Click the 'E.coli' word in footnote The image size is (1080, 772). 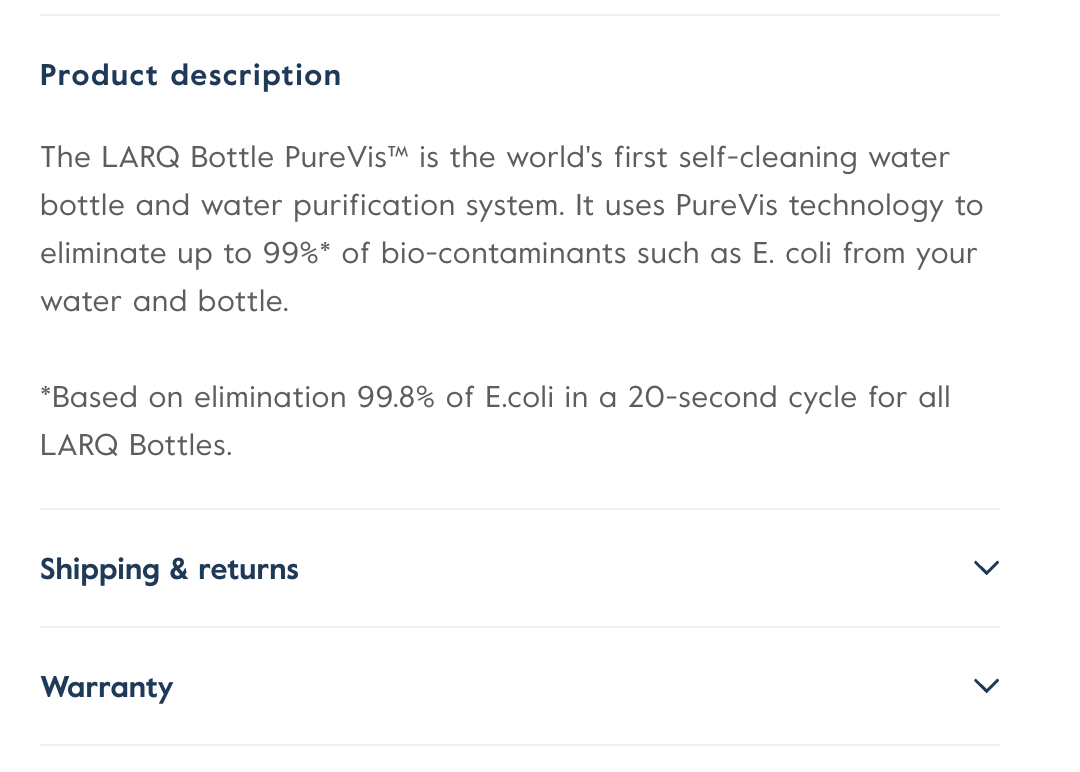(519, 397)
